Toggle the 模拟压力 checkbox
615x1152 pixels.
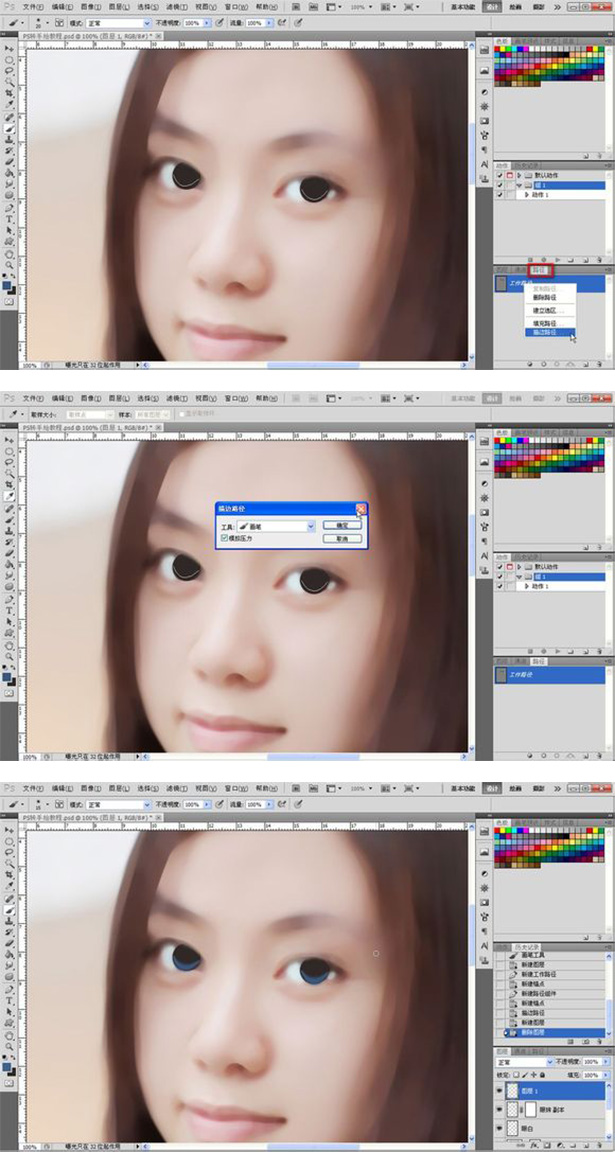click(x=223, y=538)
